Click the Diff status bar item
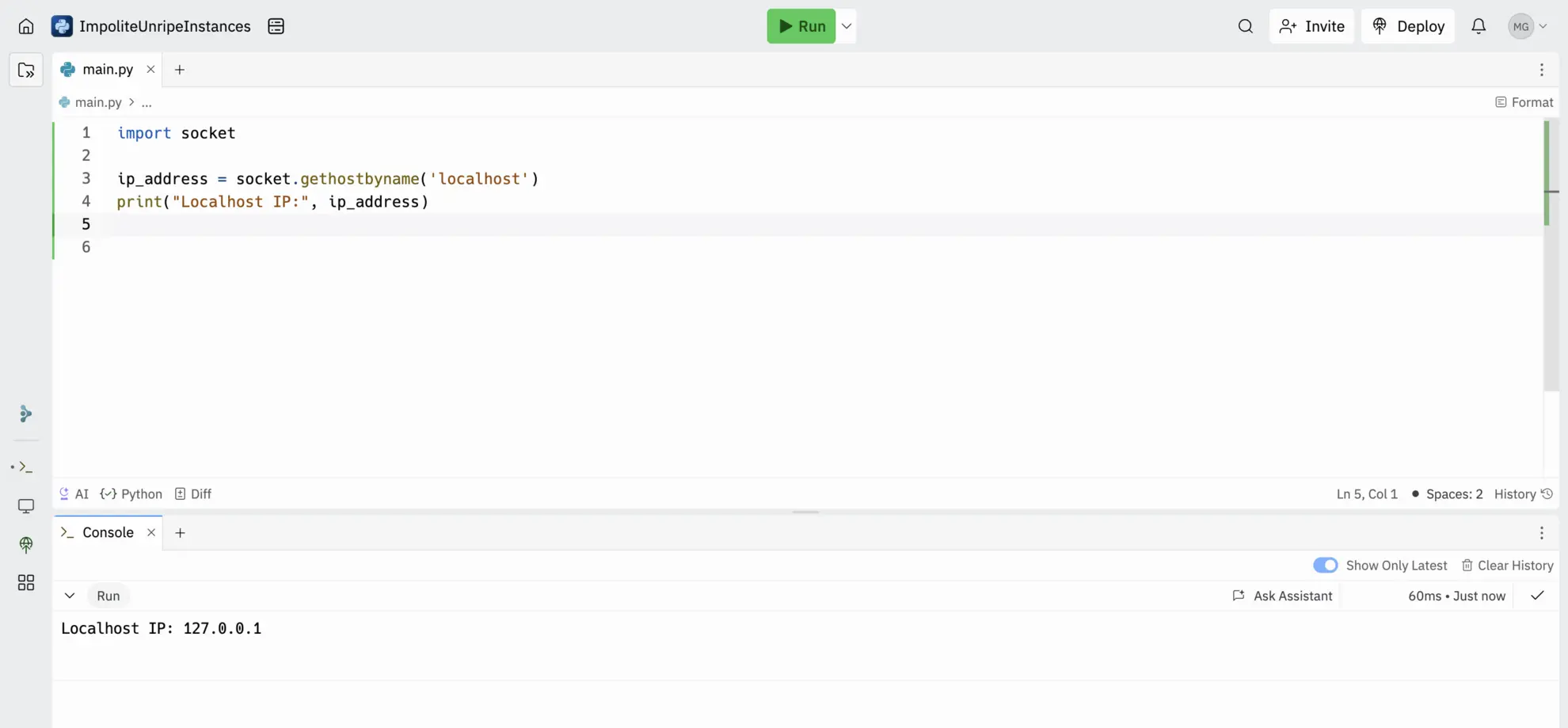1568x728 pixels. click(193, 494)
